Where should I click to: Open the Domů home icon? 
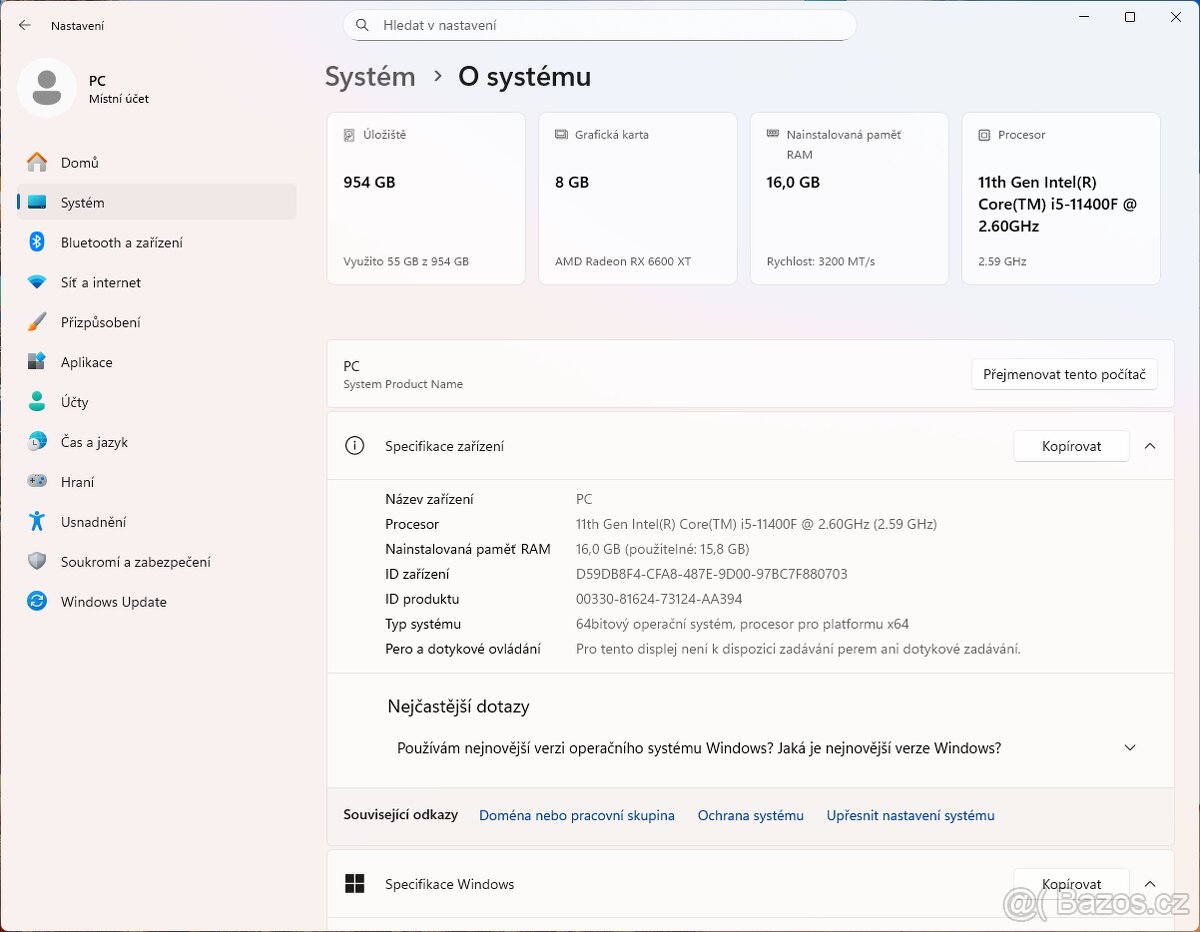click(x=37, y=162)
